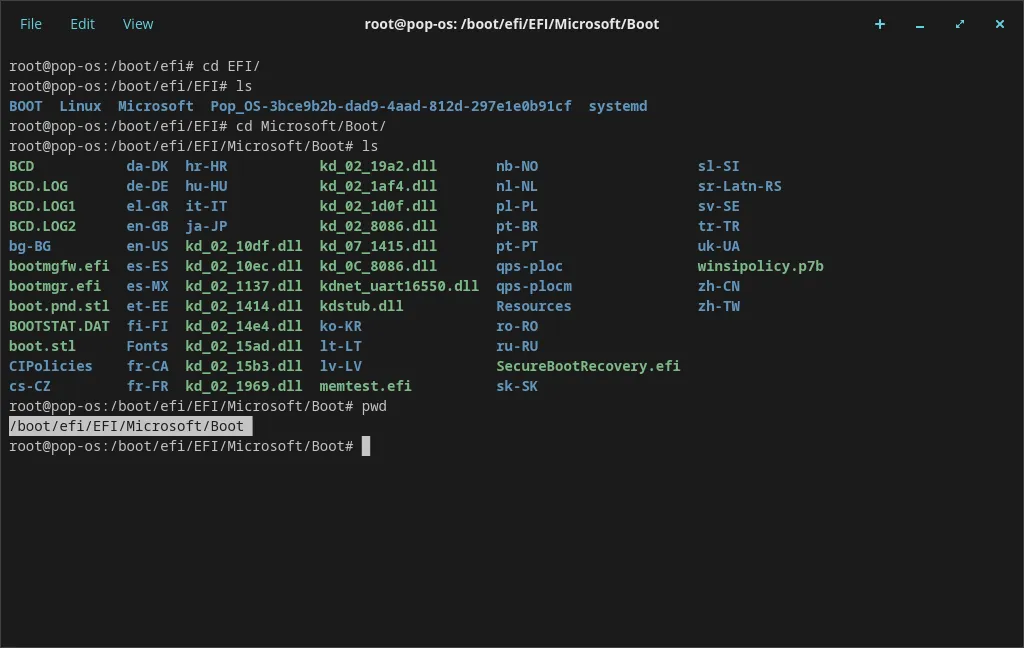The width and height of the screenshot is (1024, 648).
Task: Click the terminal cursor at the prompt
Action: 366,446
